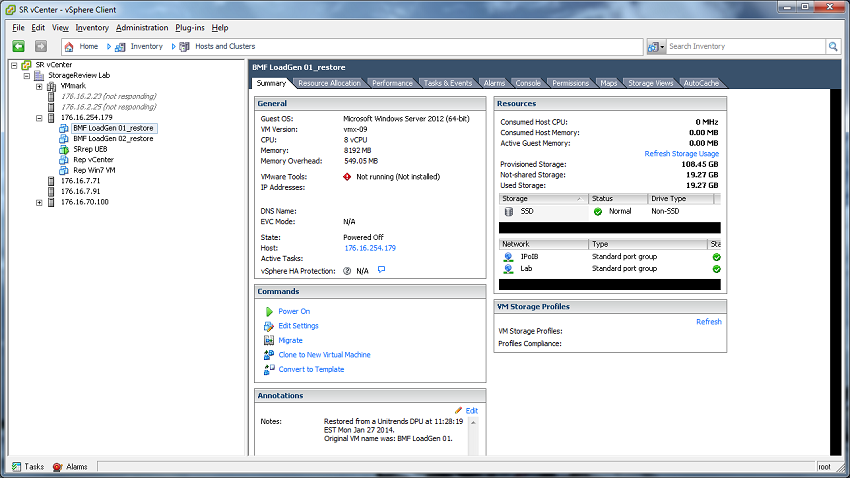The height and width of the screenshot is (478, 850).
Task: Click the BMF LoadGen 02_restore VM icon
Action: click(64, 139)
